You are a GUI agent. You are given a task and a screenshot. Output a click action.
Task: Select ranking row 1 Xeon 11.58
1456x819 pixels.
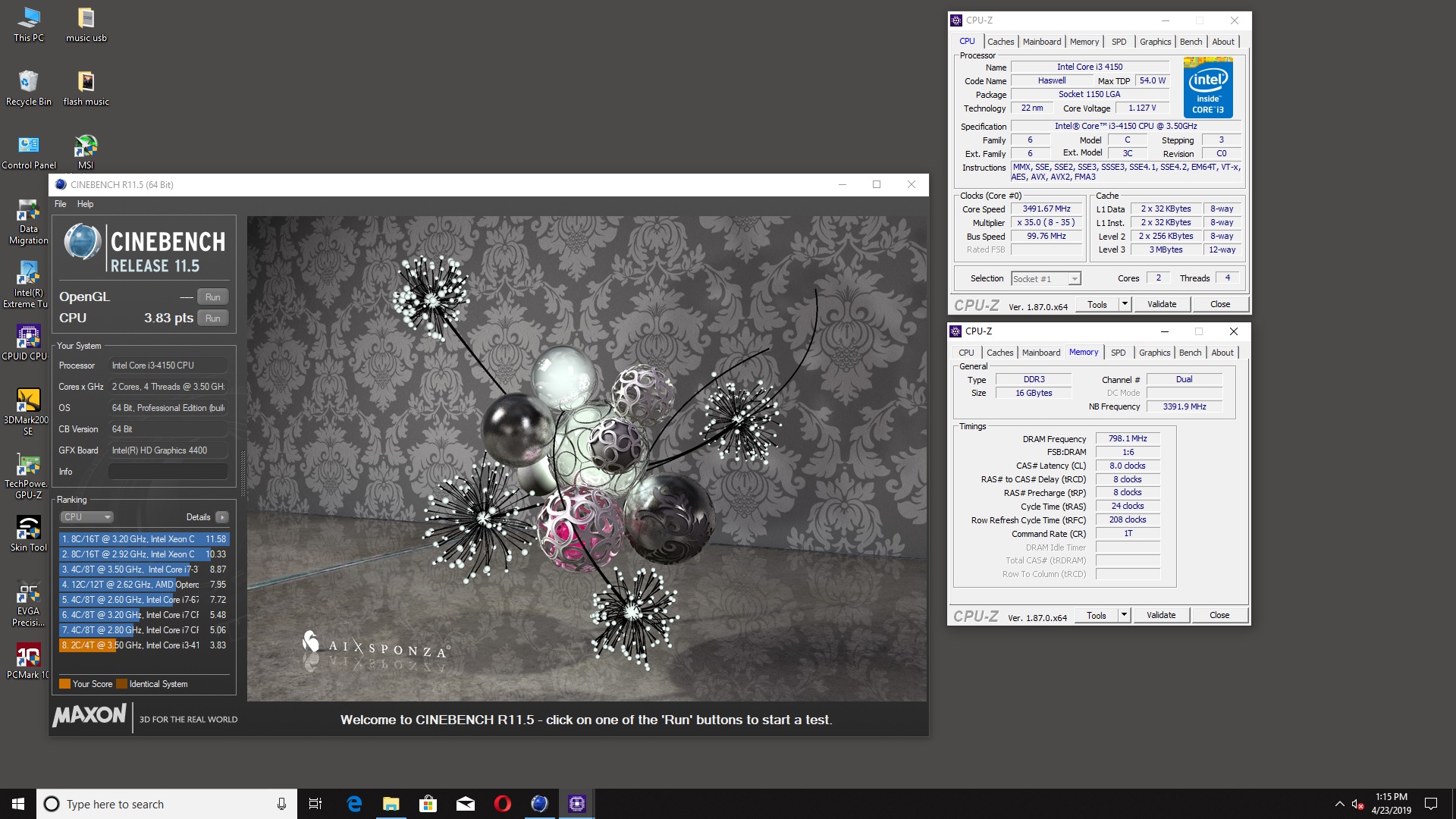(x=144, y=539)
